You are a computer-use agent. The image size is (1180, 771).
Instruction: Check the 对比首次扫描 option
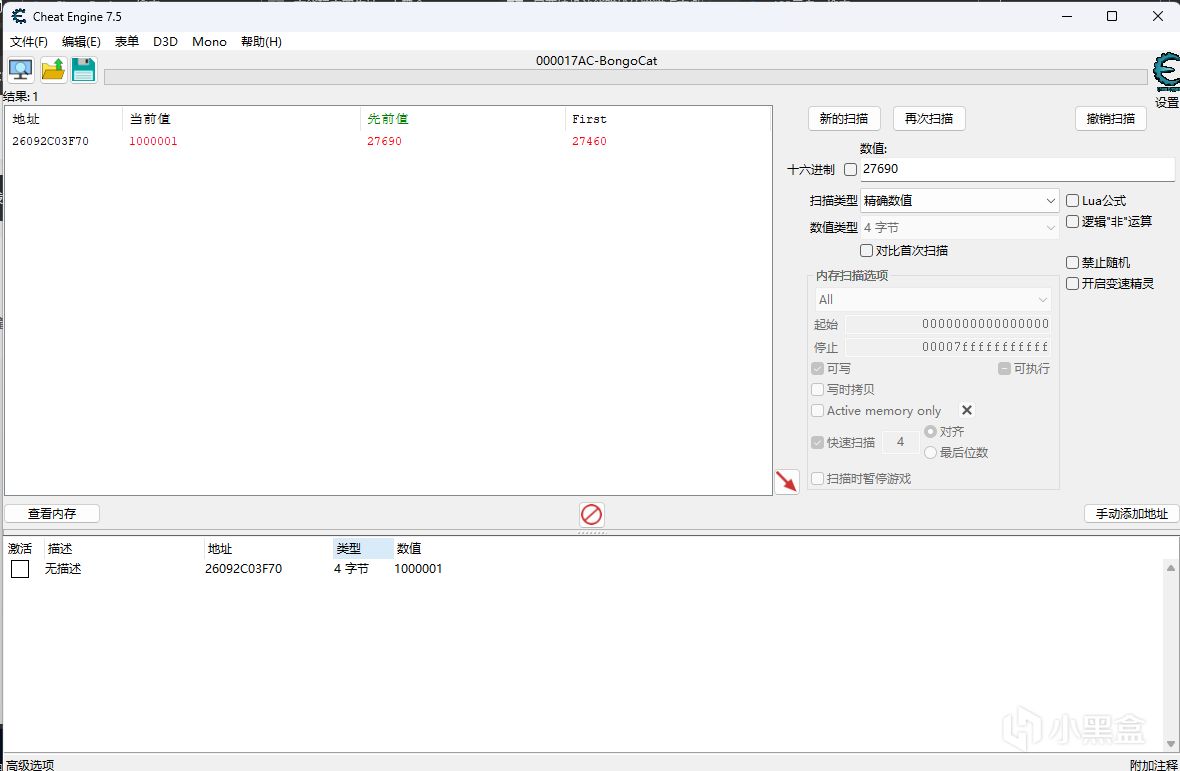point(866,250)
